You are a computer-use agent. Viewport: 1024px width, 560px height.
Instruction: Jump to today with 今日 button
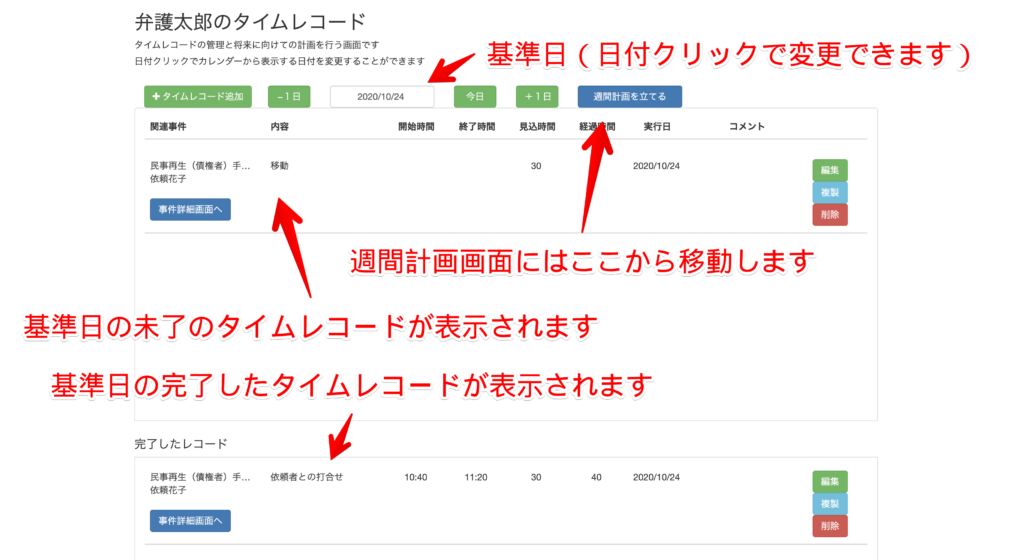click(475, 97)
